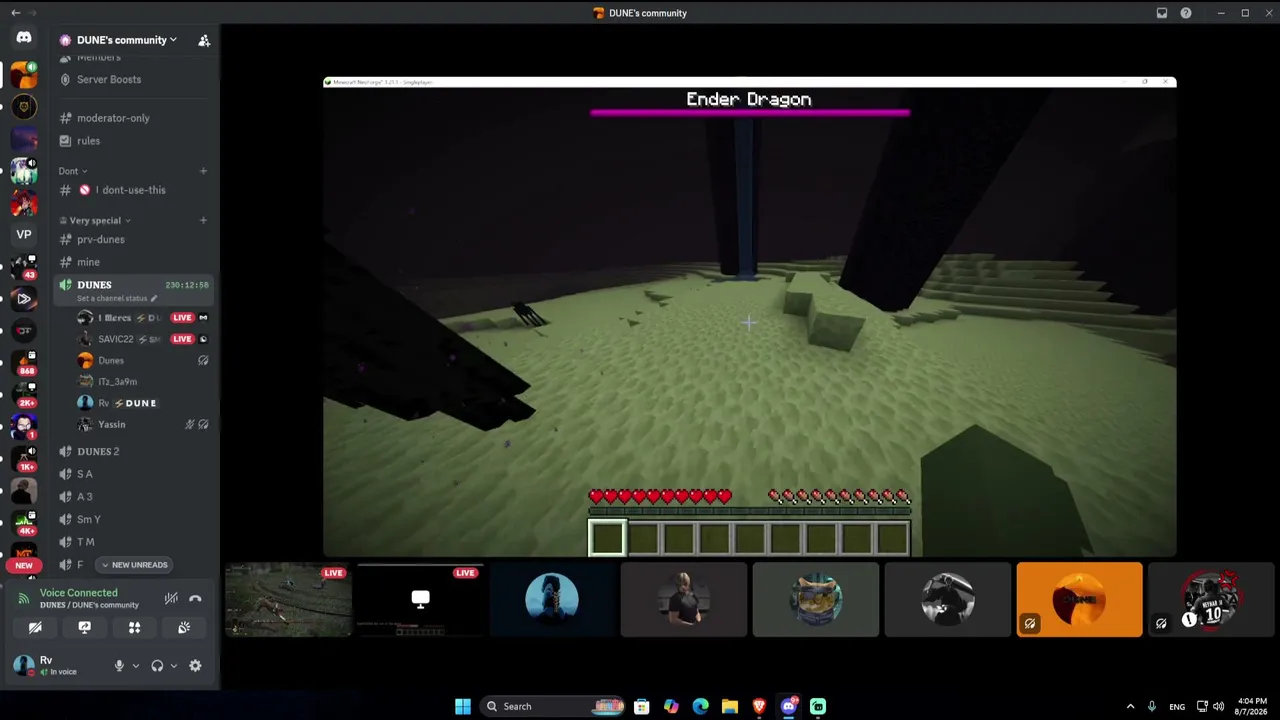Join the S A voice channel
Image resolution: width=1280 pixels, height=720 pixels.
[x=85, y=474]
